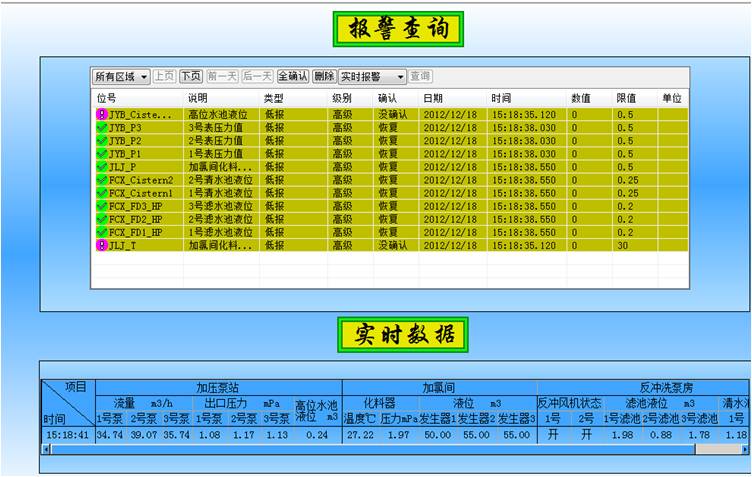Screen dimensions: 752x477
Task: Click the green checkmark icon beside JLJ_P
Action: click(x=101, y=167)
